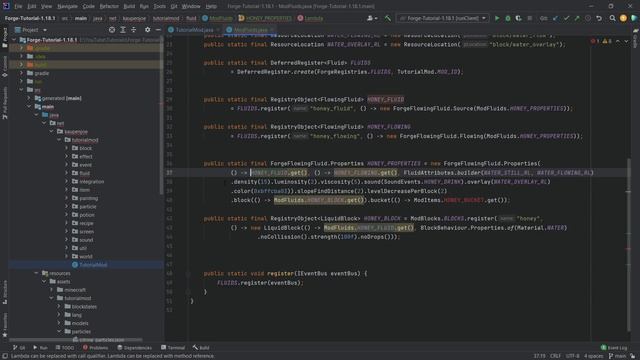Collapse the resources folder

pos(37,273)
